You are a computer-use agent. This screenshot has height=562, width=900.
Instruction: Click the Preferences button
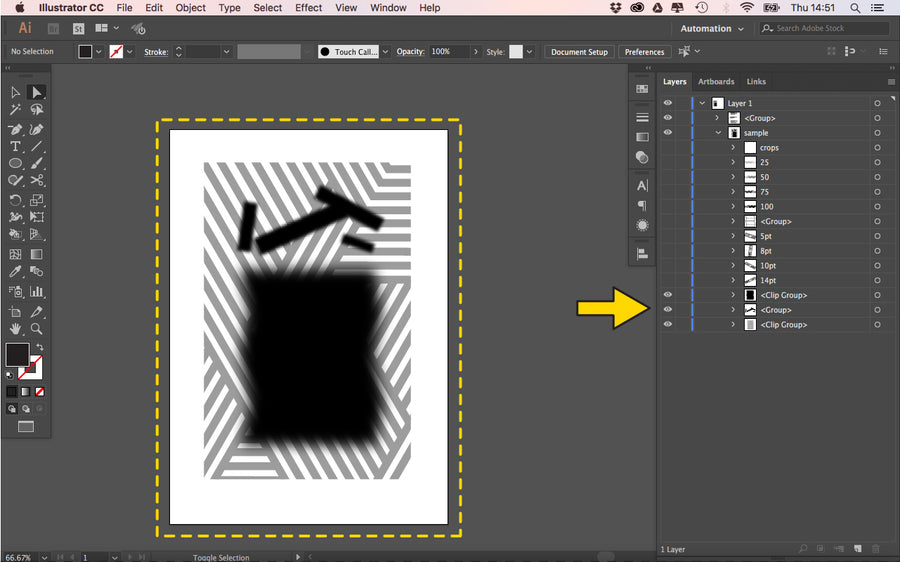pos(644,52)
